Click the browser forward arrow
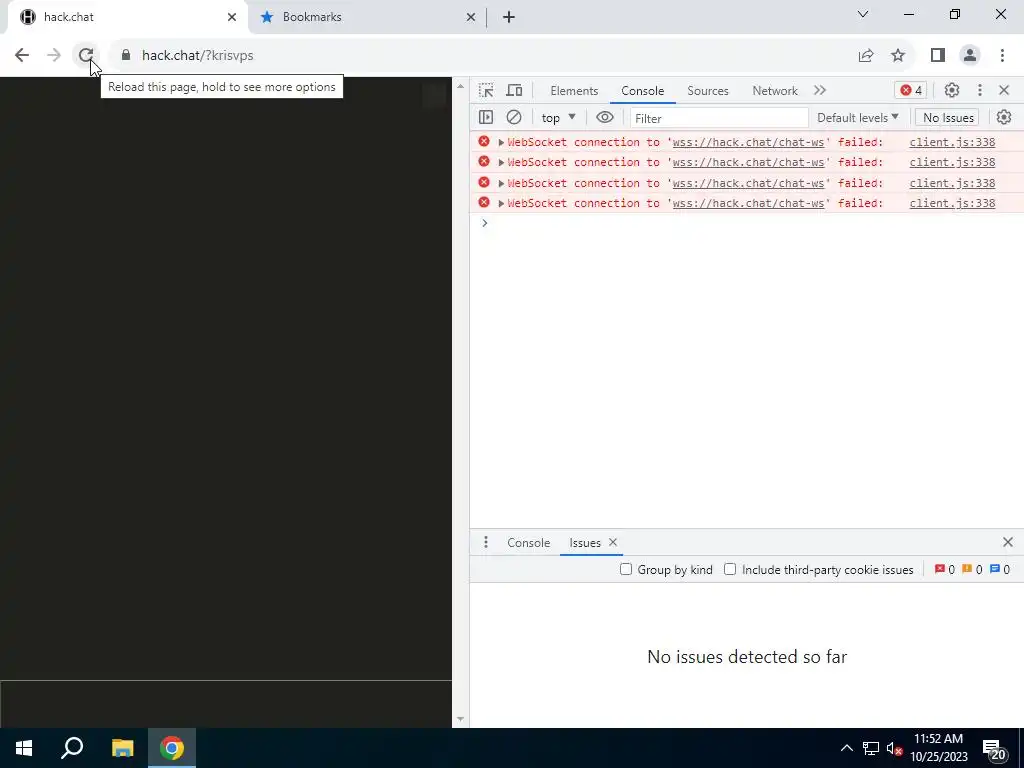This screenshot has width=1024, height=768. pos(54,56)
